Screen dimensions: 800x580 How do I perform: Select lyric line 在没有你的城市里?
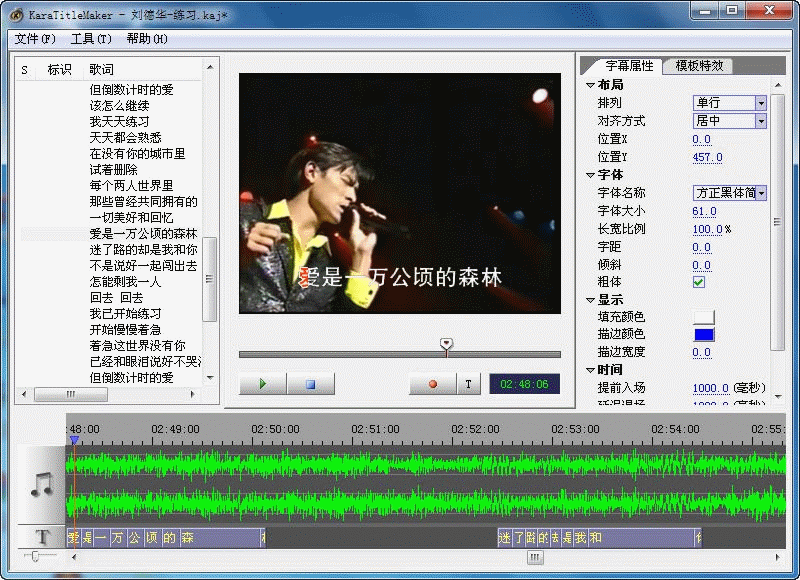tap(137, 154)
